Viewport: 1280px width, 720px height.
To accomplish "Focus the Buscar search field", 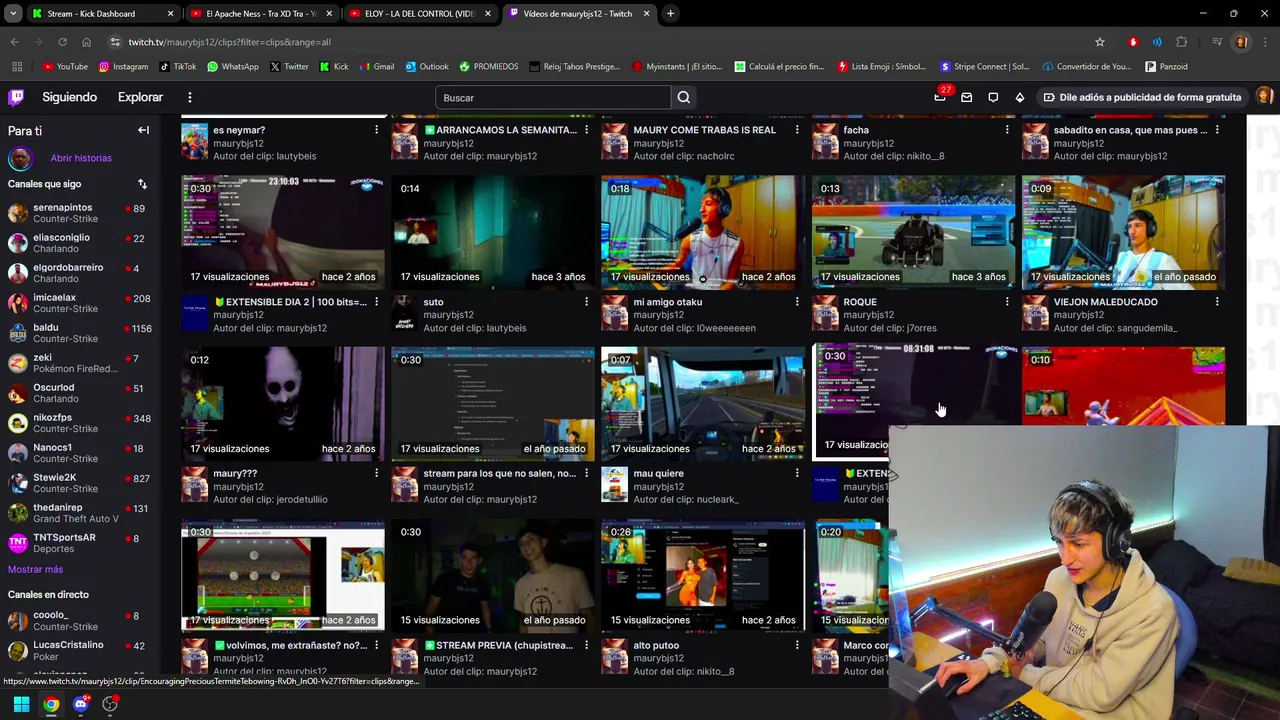I will pyautogui.click(x=553, y=98).
